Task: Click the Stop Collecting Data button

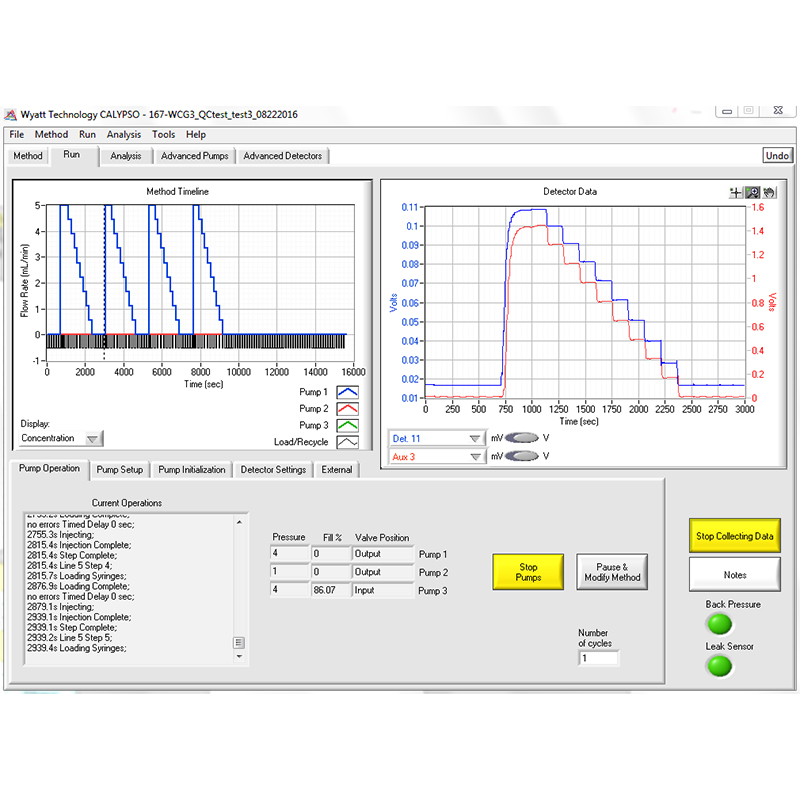Action: [735, 536]
